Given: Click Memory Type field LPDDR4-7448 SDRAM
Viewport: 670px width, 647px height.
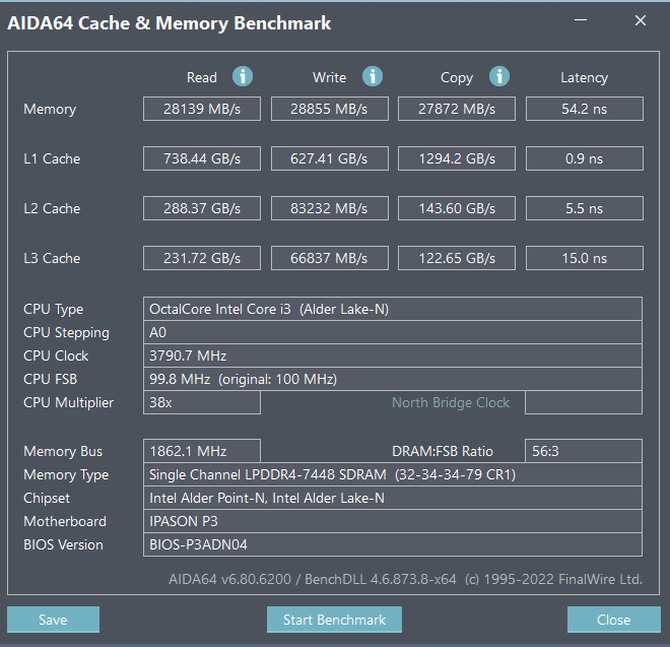Looking at the screenshot, I should (x=392, y=474).
